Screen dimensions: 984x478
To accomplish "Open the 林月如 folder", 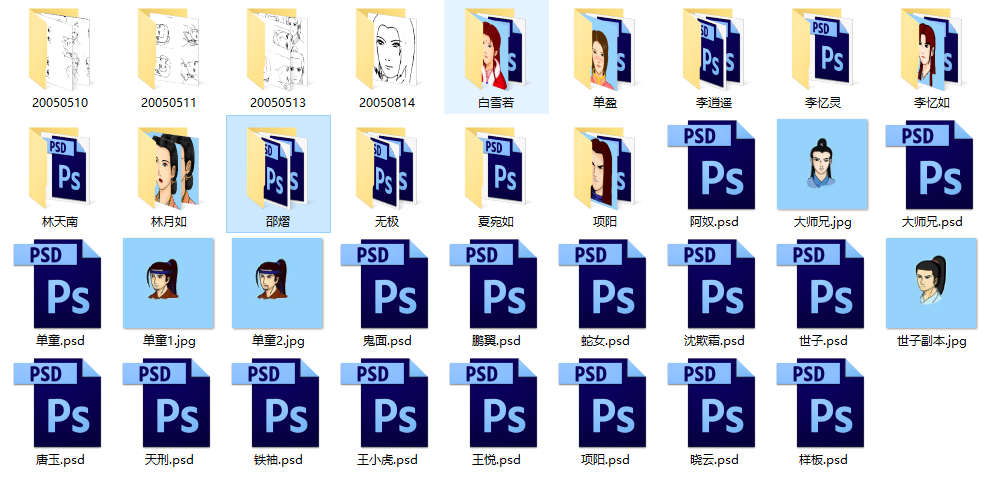I will point(169,168).
